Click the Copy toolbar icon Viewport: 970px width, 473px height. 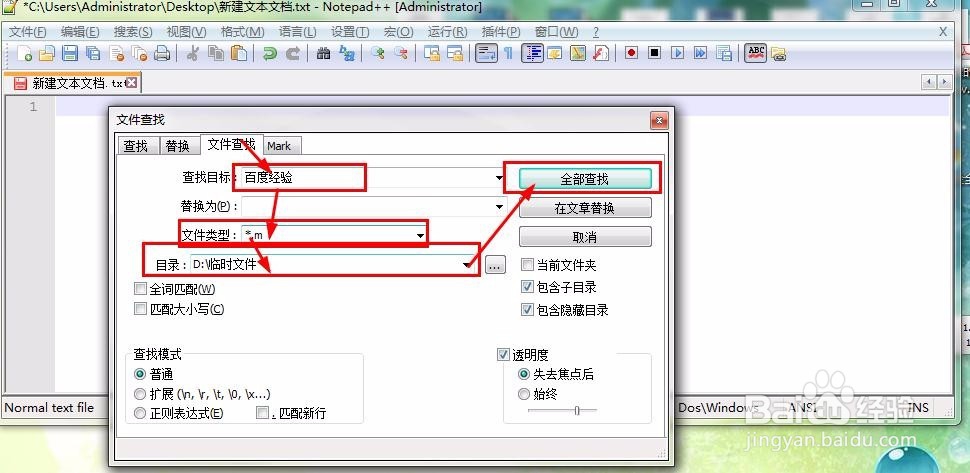click(216, 54)
